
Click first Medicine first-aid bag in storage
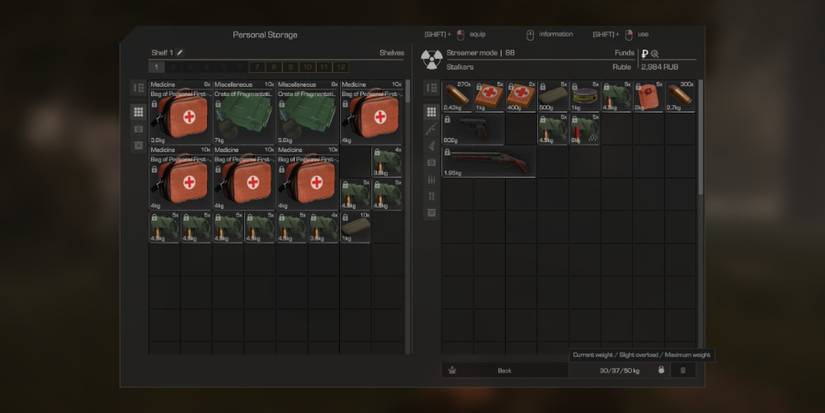179,115
